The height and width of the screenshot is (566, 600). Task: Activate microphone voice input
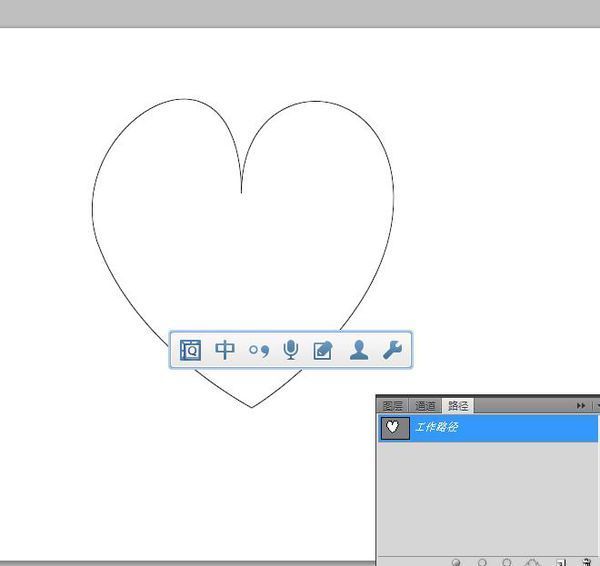click(x=290, y=350)
